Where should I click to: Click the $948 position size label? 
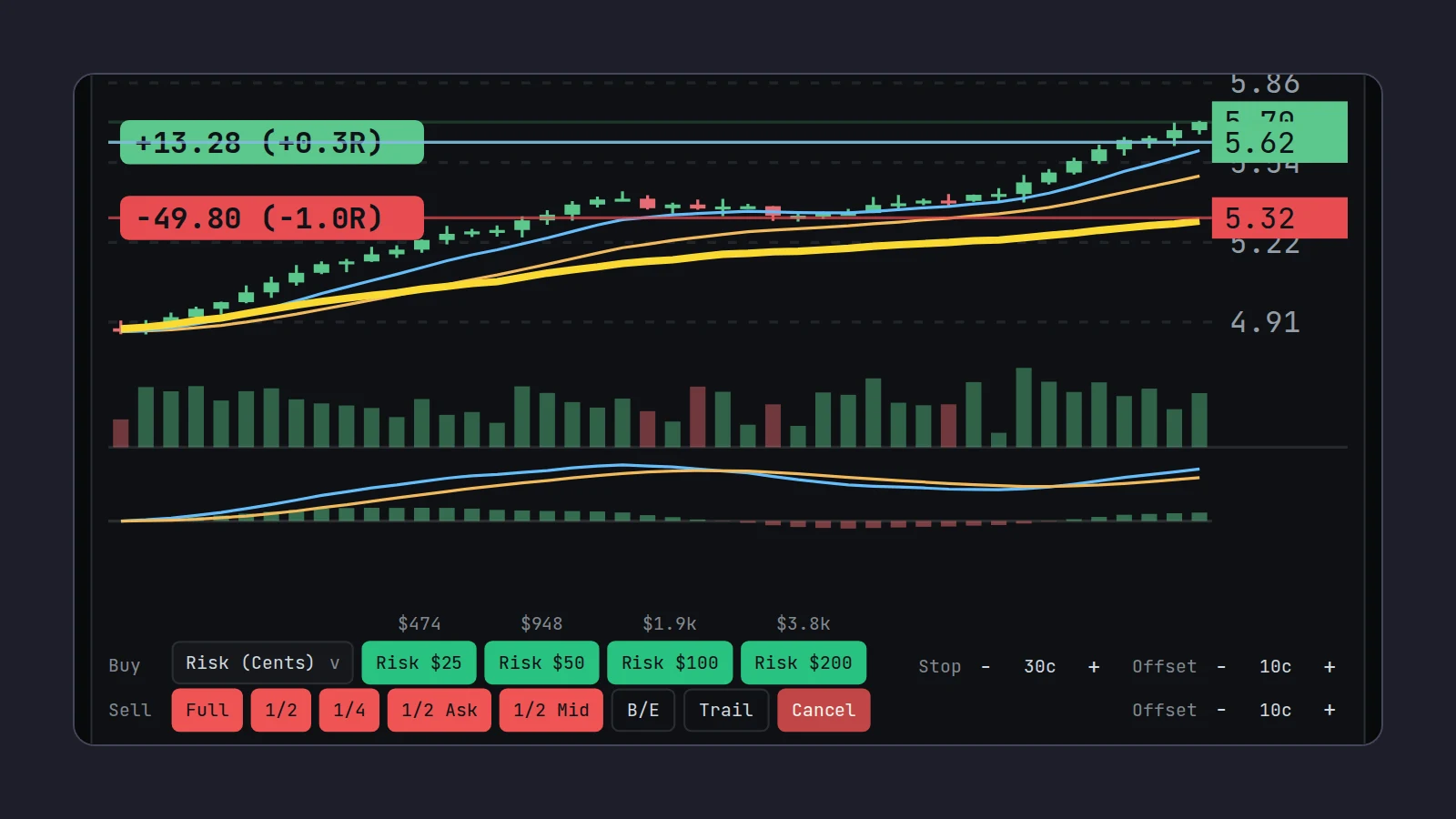pyautogui.click(x=541, y=623)
